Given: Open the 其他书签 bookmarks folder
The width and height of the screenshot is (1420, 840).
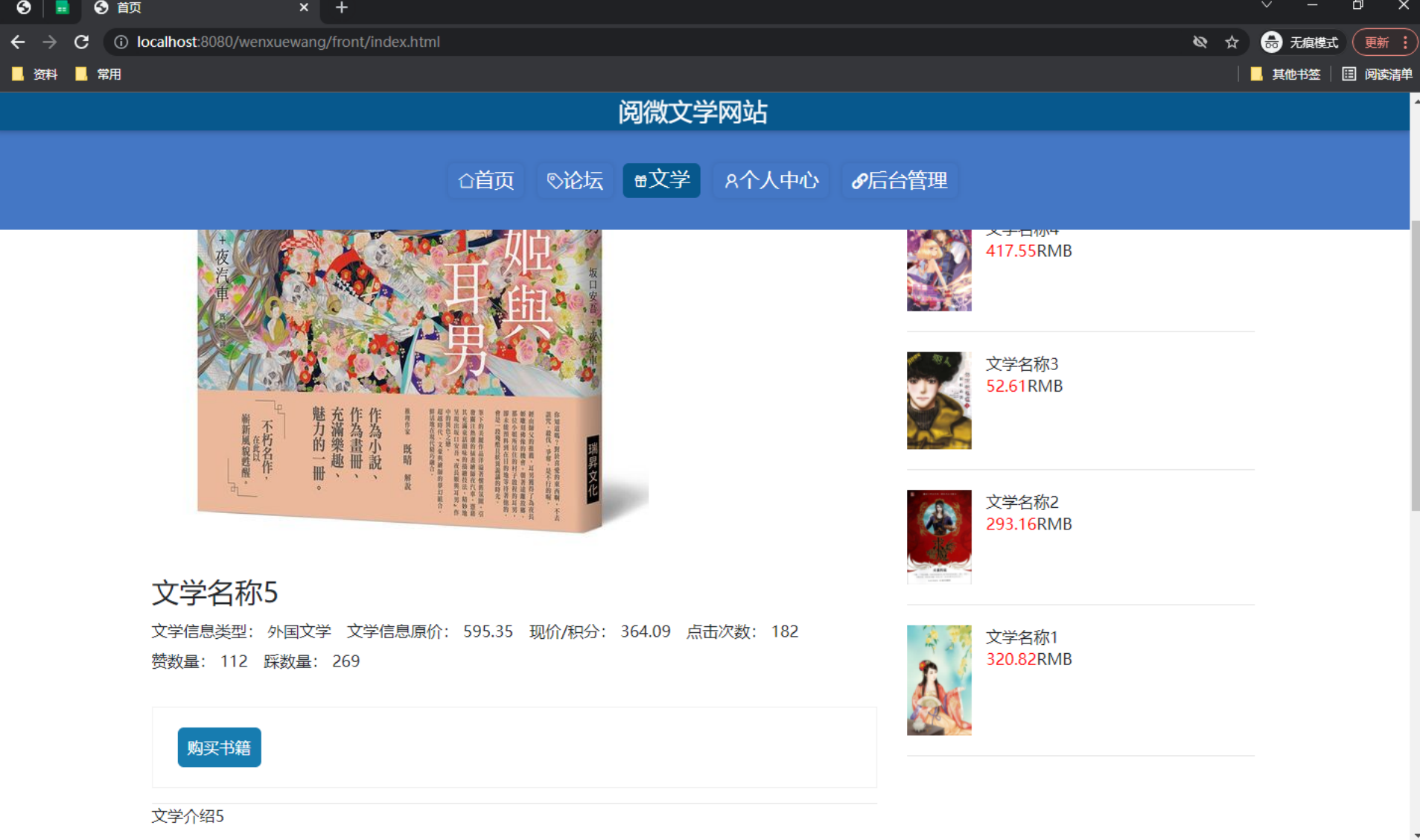Looking at the screenshot, I should (x=1286, y=74).
